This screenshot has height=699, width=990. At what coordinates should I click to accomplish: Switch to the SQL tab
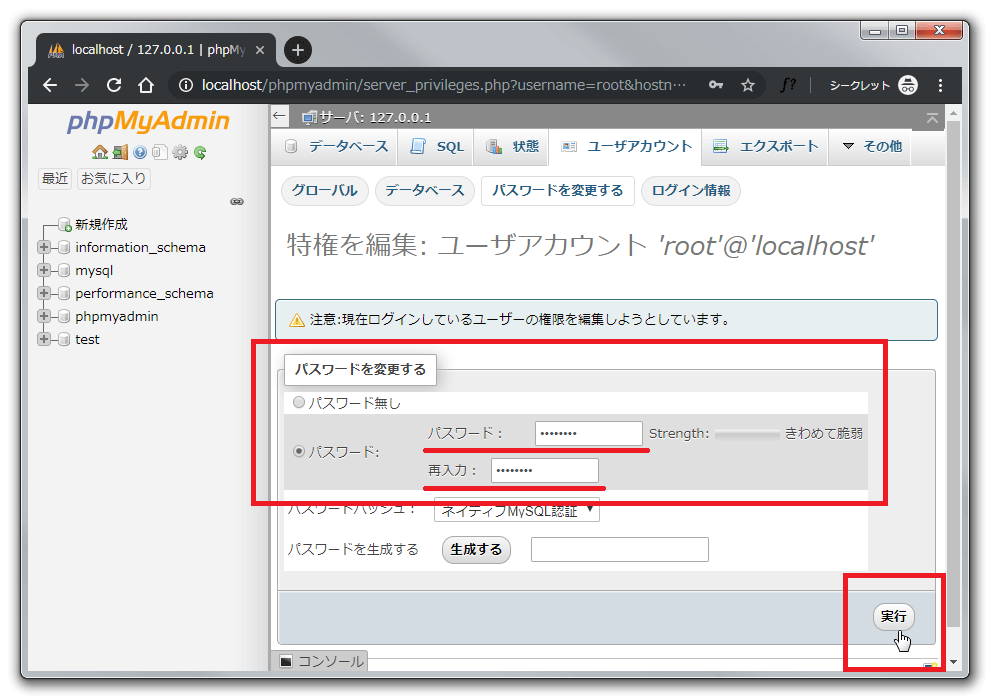[x=438, y=146]
